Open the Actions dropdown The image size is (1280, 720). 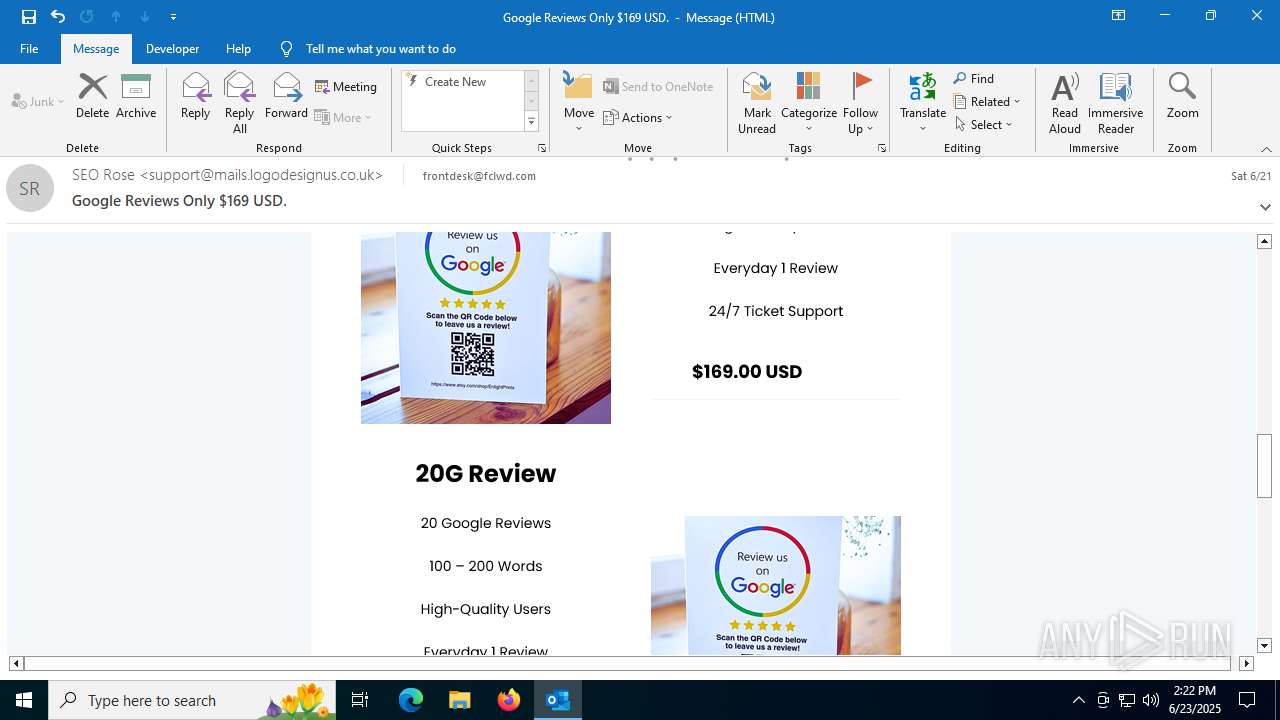(638, 117)
